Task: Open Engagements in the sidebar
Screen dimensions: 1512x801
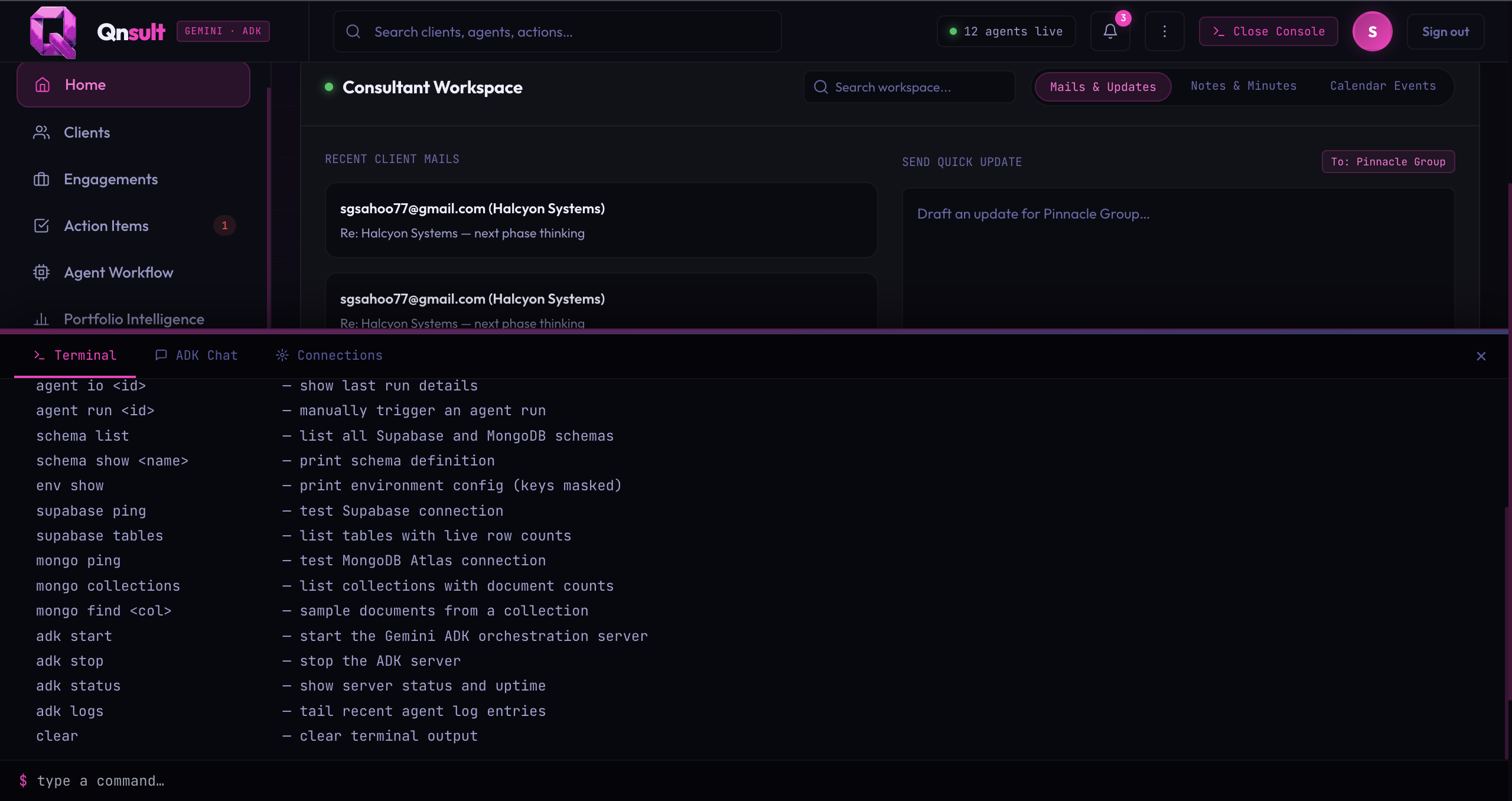Action: pos(133,179)
